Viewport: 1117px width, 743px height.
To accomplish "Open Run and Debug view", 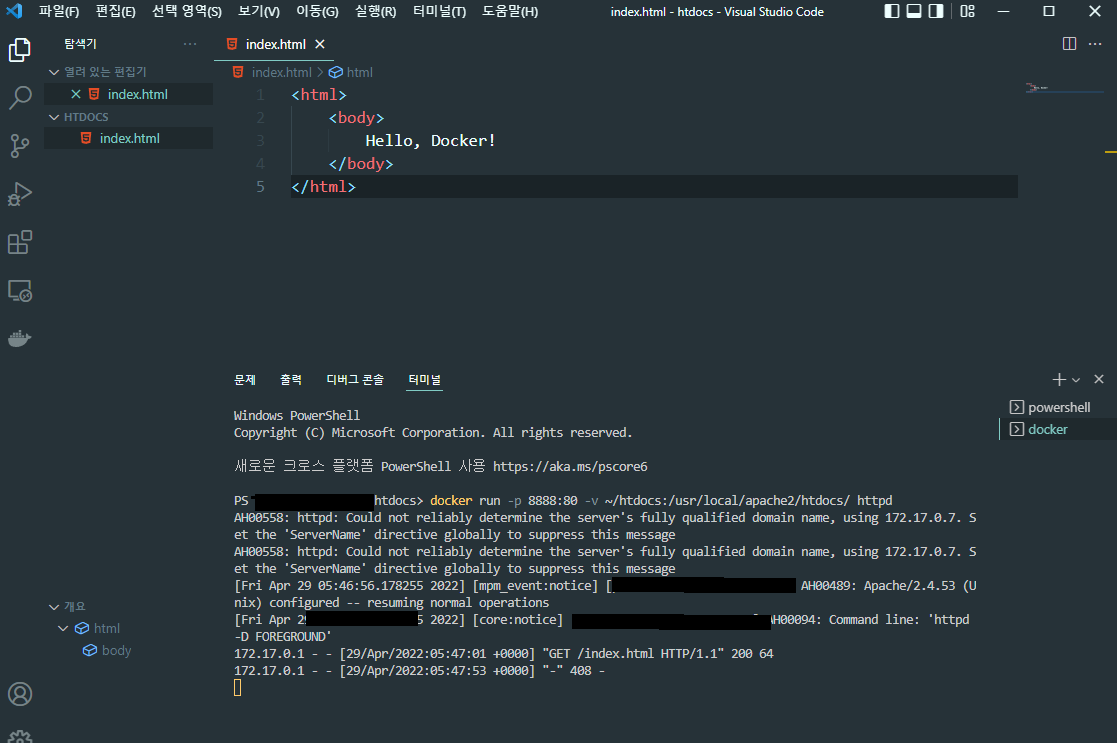I will click(x=20, y=194).
